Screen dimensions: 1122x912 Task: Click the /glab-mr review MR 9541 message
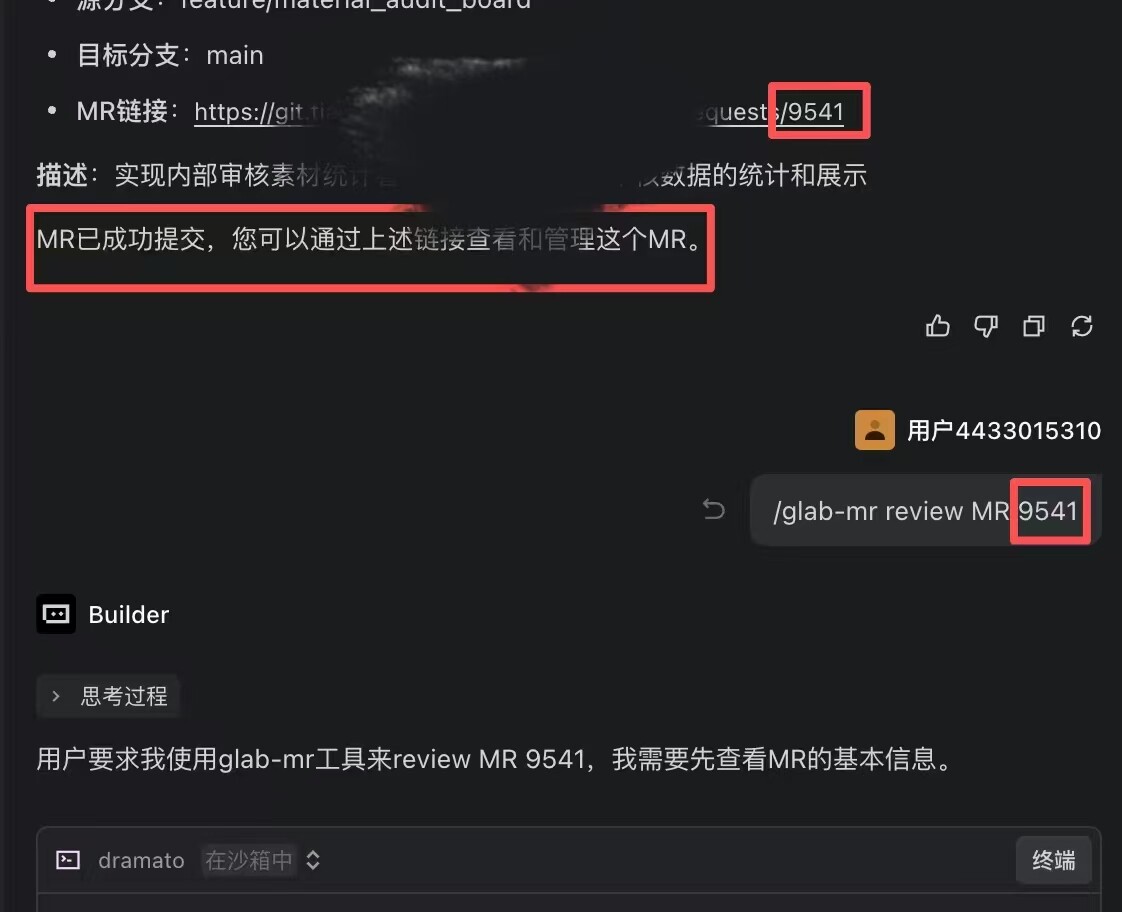925,511
